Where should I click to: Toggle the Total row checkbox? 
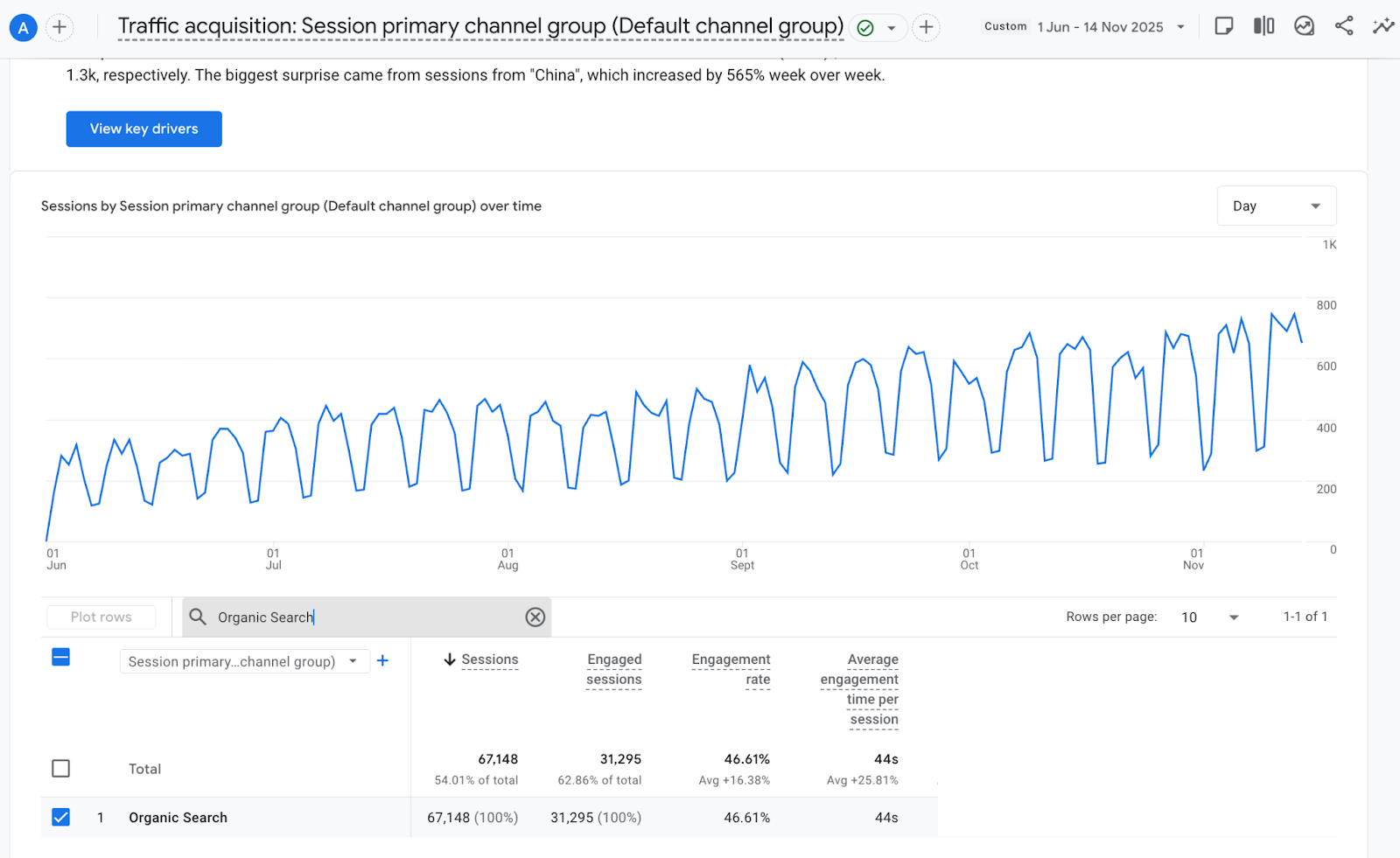pyautogui.click(x=60, y=769)
